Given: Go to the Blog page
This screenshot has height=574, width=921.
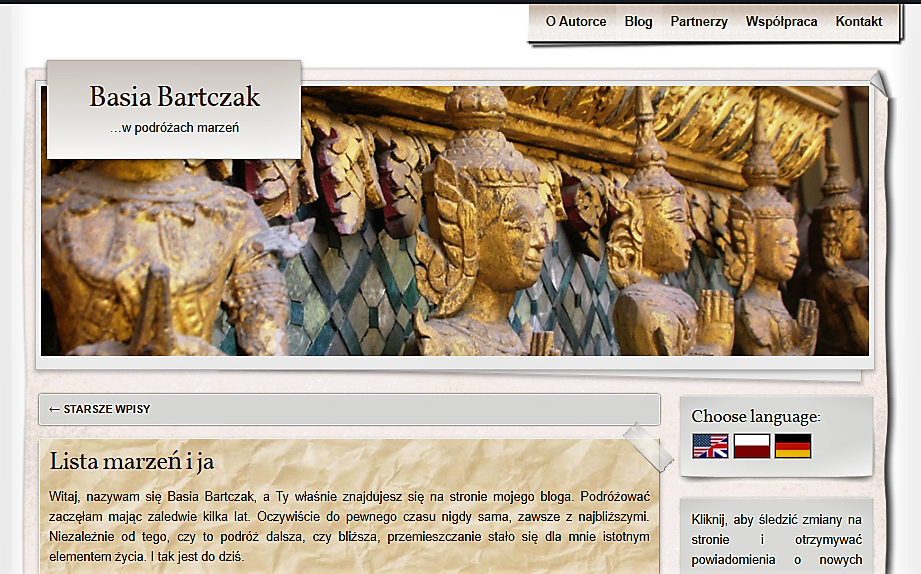Looking at the screenshot, I should click(x=638, y=22).
